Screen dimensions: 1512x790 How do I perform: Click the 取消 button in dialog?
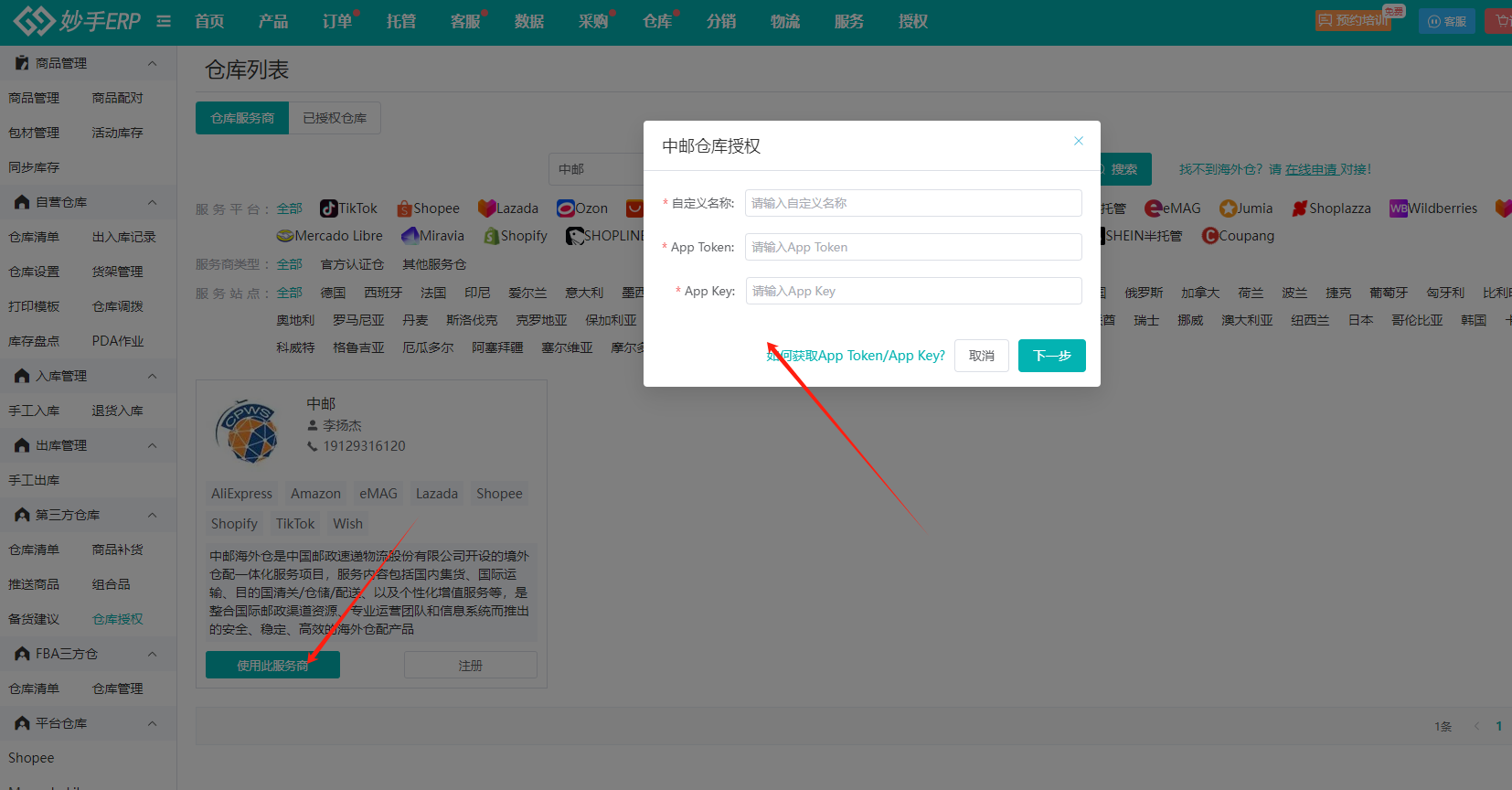tap(982, 356)
